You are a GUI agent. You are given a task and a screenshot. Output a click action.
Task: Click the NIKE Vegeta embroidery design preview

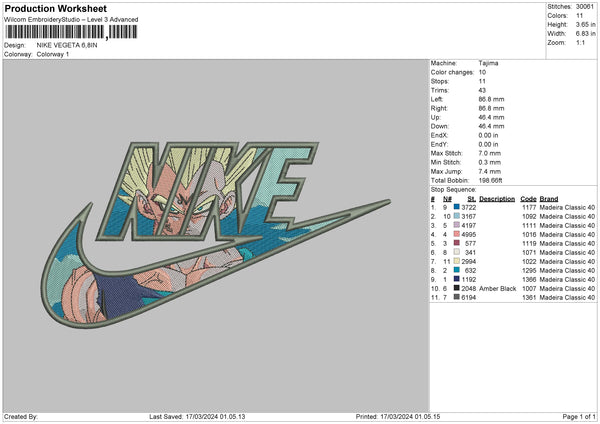click(x=216, y=235)
